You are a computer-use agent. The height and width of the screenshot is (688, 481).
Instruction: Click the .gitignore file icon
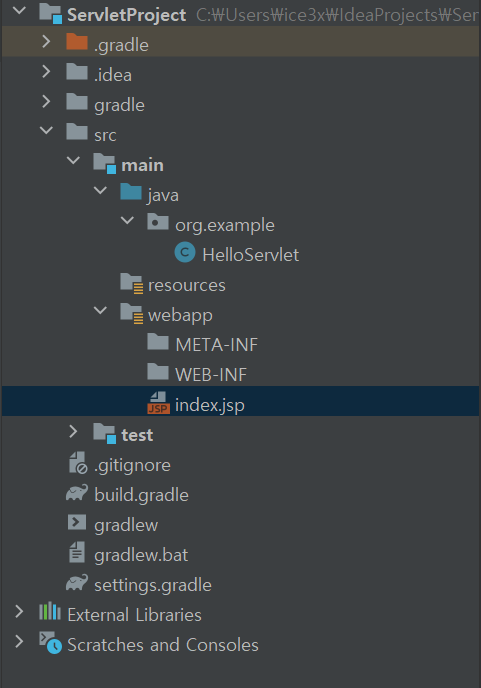78,463
